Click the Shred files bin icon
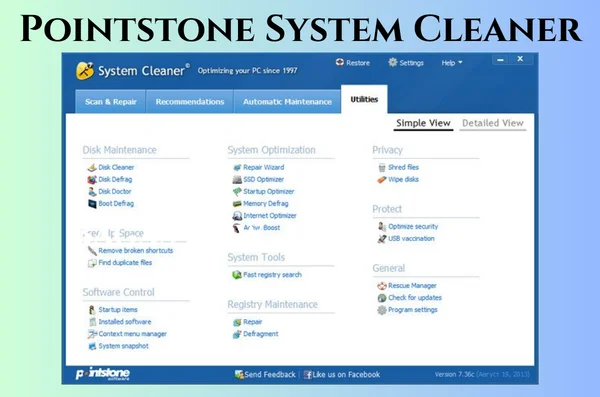Screen dimensions: 600x397 [x=382, y=168]
